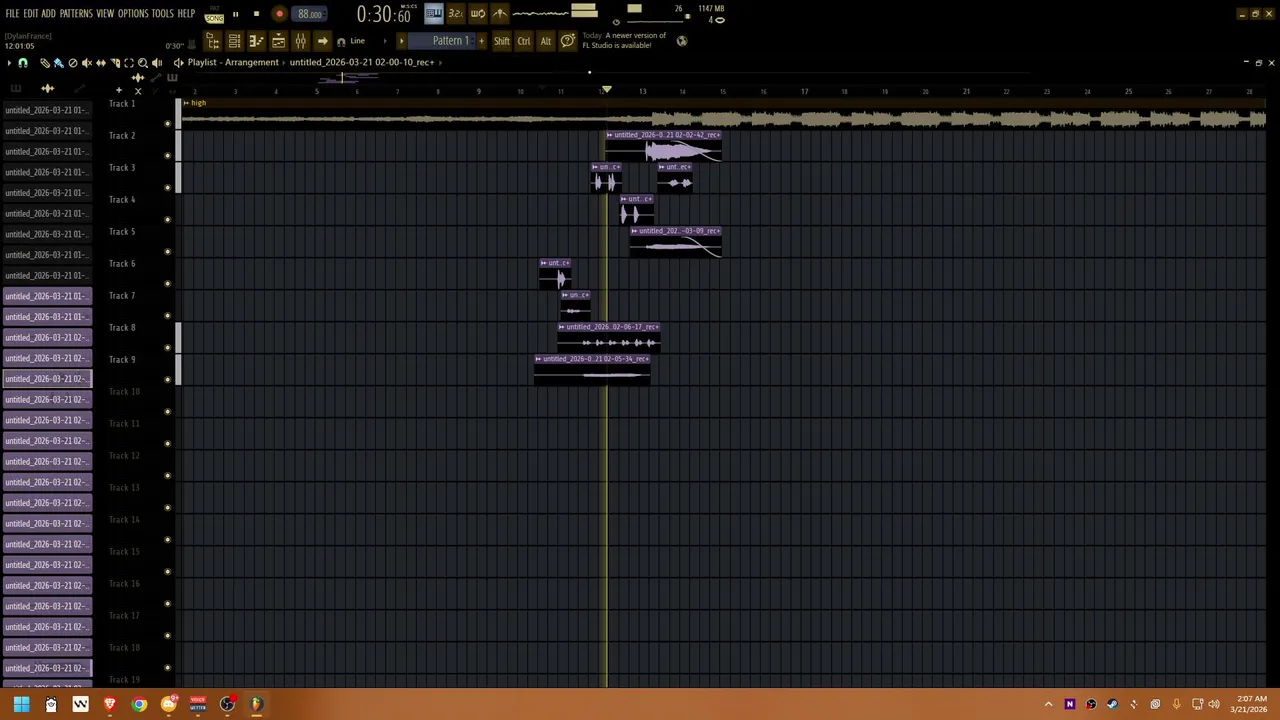Click the Shift shortcut button
Viewport: 1280px width, 720px height.
coord(502,41)
